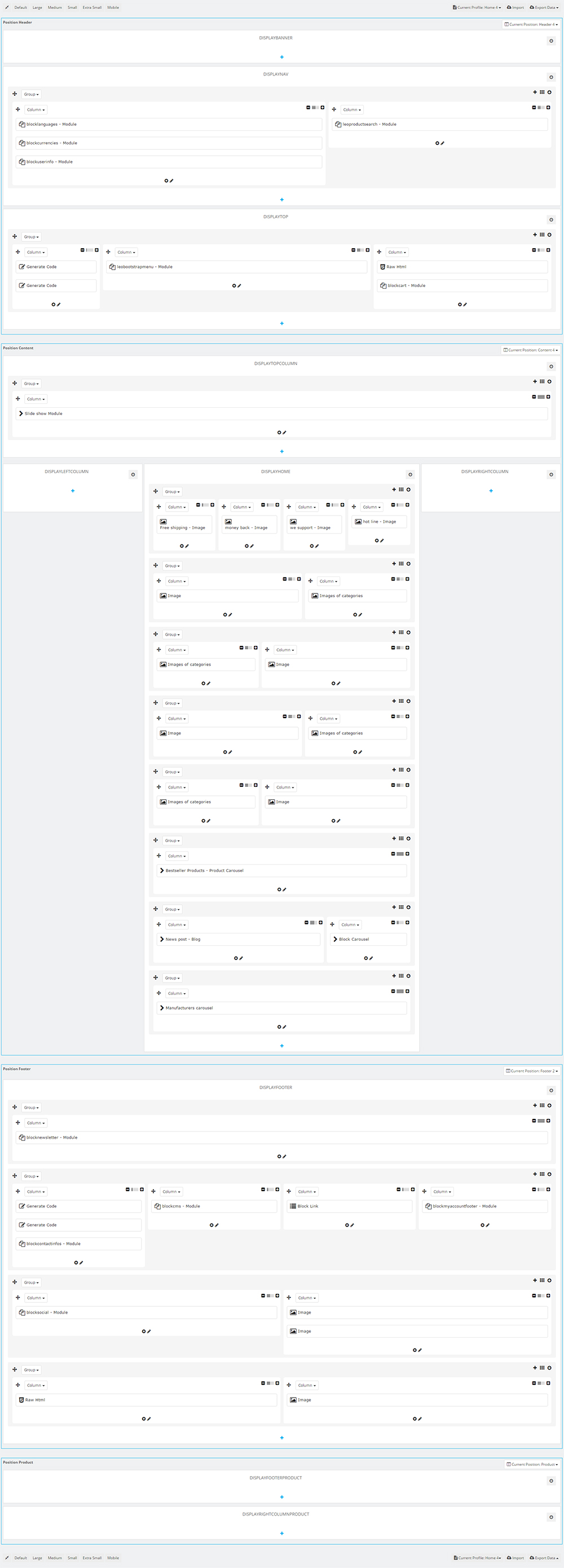The width and height of the screenshot is (564, 1568).
Task: Open Export Data in the top toolbar
Action: point(544,7)
